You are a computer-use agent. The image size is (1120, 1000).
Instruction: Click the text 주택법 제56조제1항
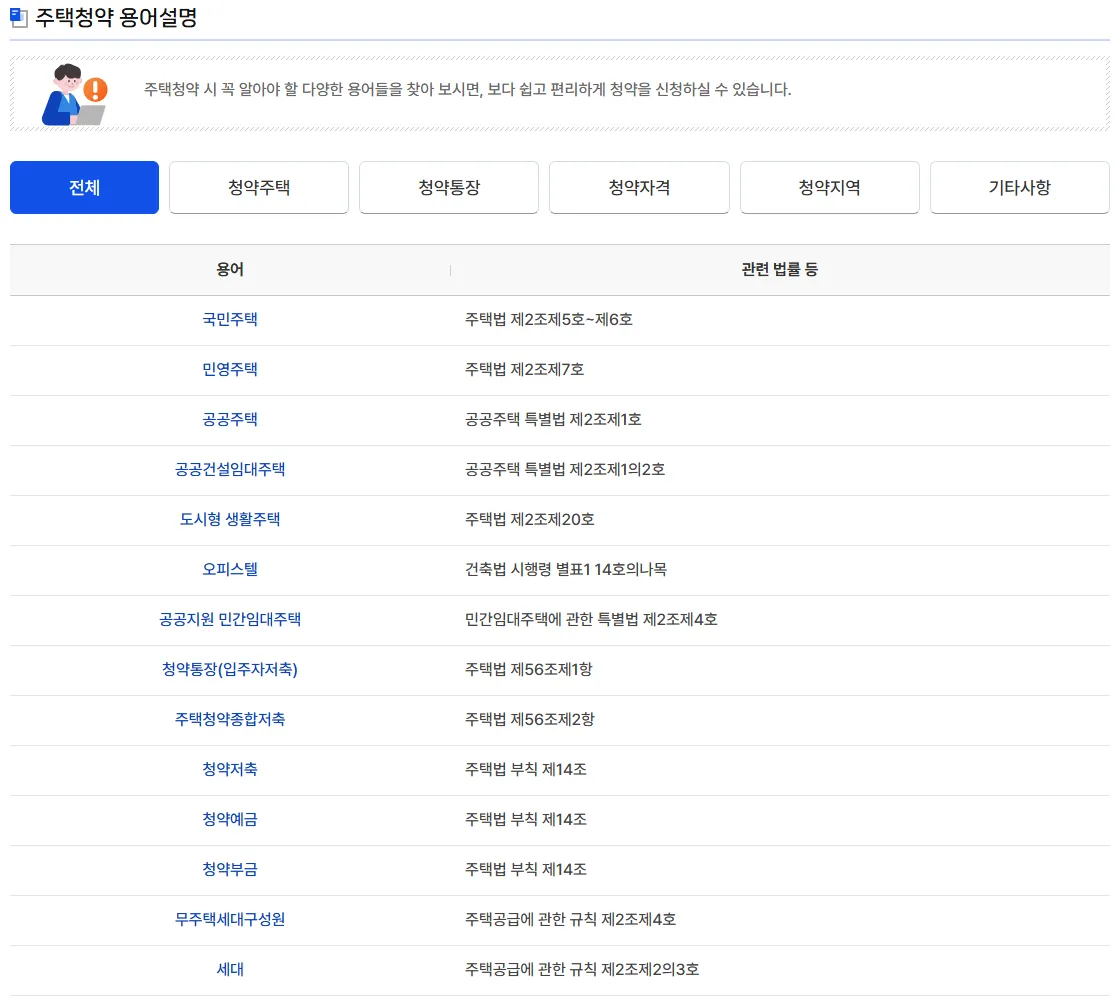tap(529, 669)
